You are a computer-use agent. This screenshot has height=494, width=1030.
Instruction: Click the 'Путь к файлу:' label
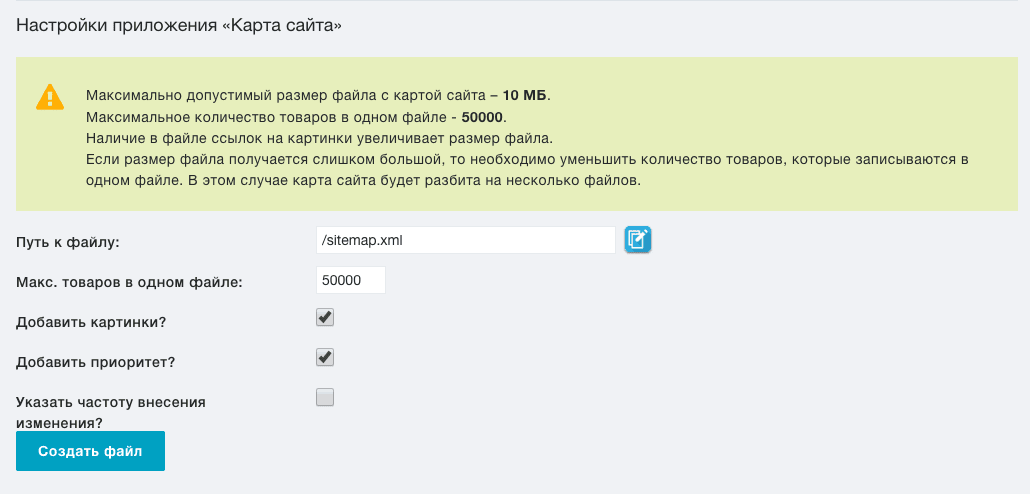(68, 242)
